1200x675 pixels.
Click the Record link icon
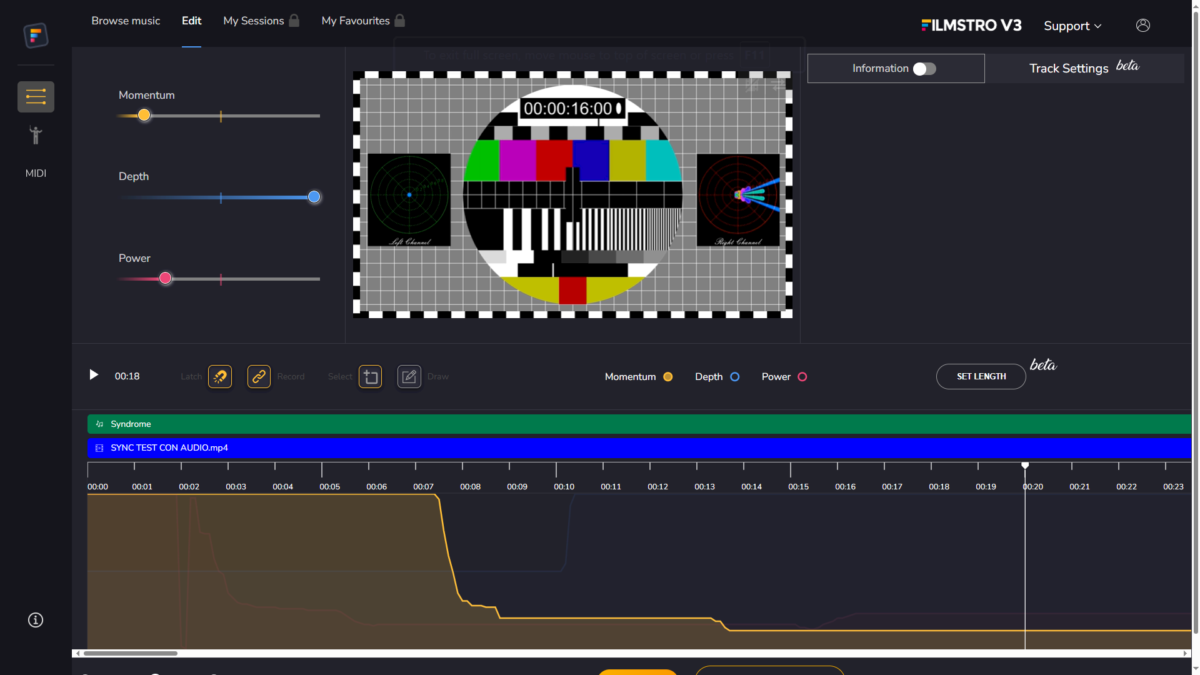[x=259, y=377]
